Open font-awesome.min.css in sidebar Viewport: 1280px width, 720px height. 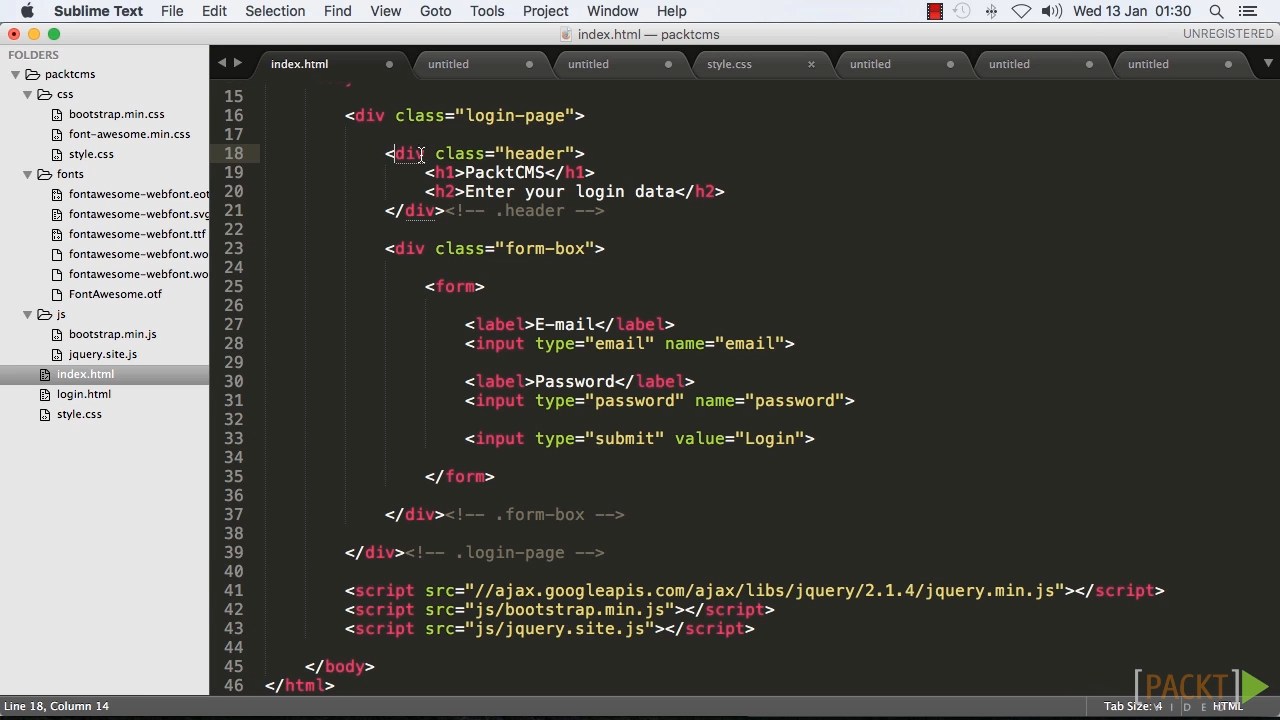click(x=129, y=134)
